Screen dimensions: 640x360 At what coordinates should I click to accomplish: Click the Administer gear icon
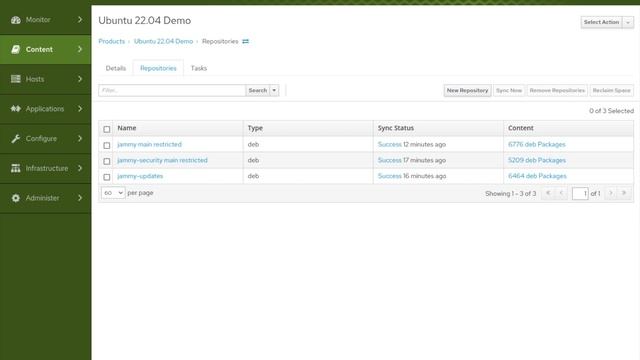click(16, 198)
